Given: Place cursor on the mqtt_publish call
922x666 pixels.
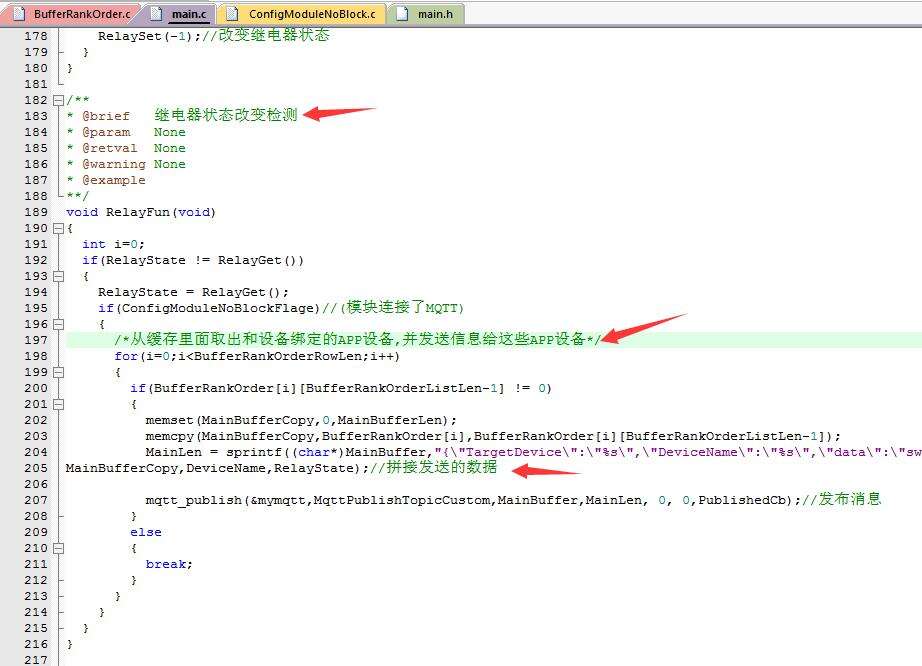Looking at the screenshot, I should (x=194, y=500).
